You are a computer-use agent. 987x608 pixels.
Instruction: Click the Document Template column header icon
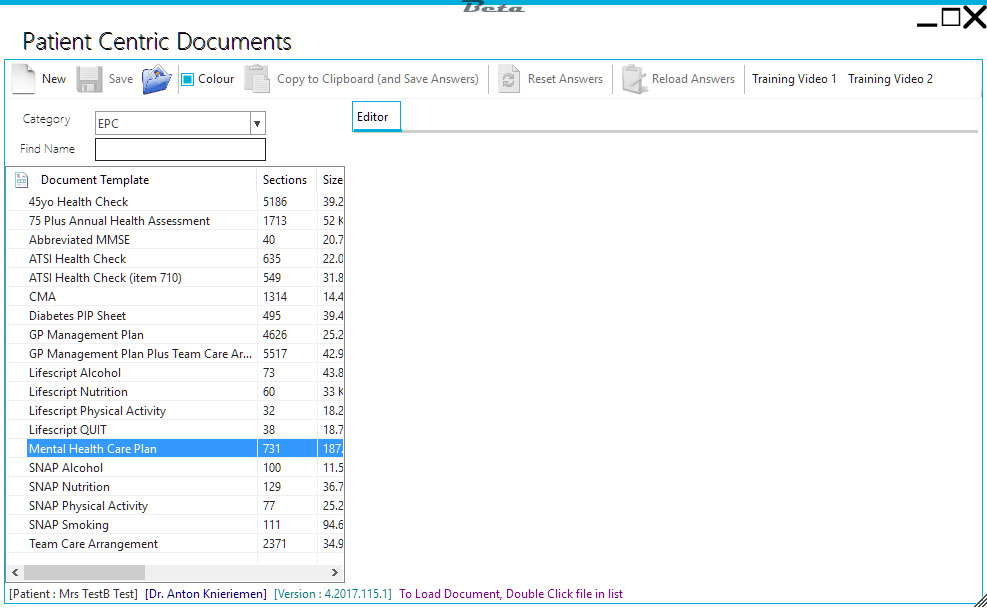pos(21,180)
